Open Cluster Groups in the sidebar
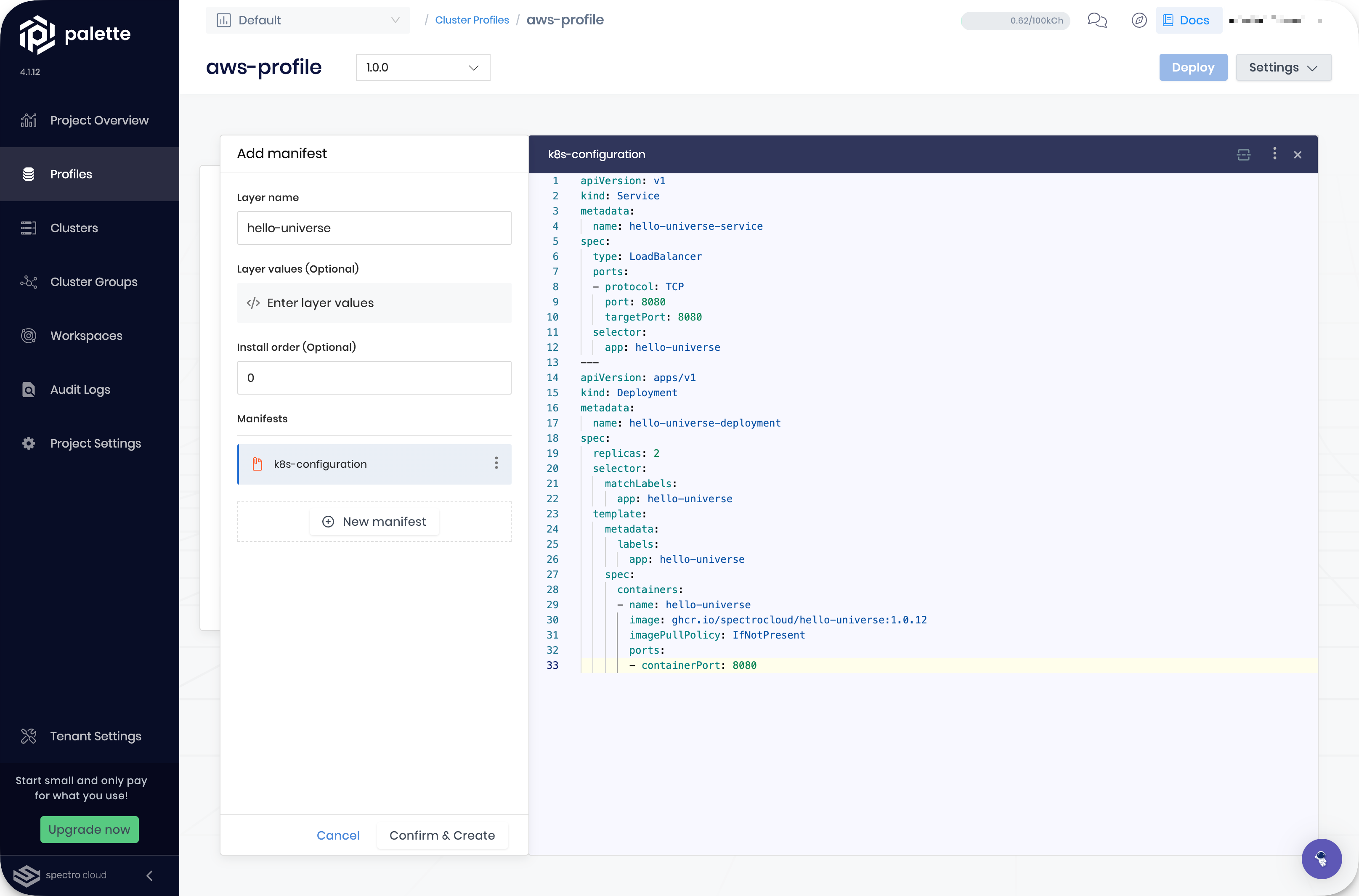 tap(89, 282)
